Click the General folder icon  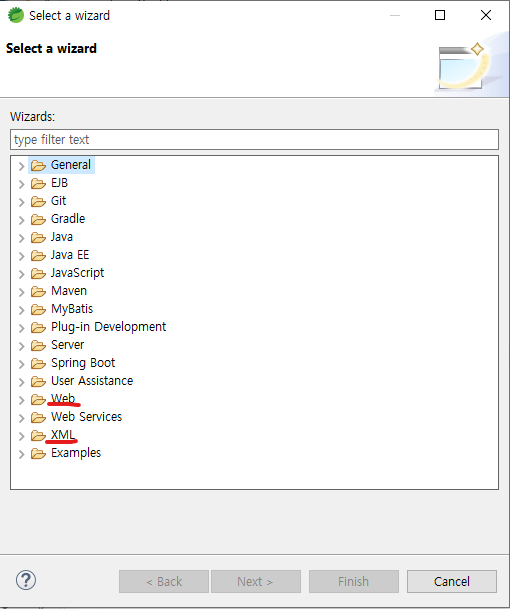coord(38,165)
